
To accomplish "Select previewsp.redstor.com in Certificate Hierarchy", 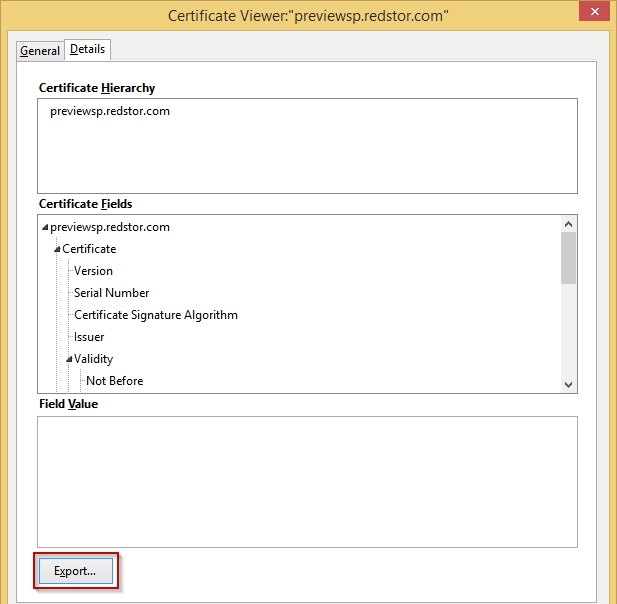I will click(x=110, y=111).
